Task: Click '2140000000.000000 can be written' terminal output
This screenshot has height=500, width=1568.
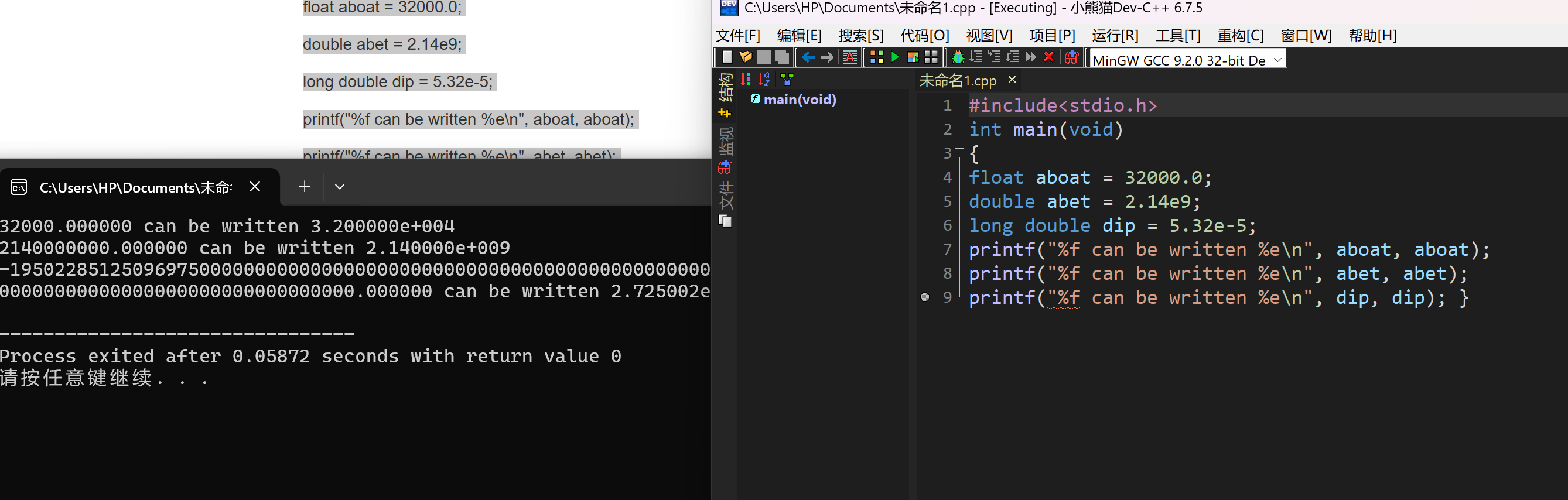Action: [255, 248]
